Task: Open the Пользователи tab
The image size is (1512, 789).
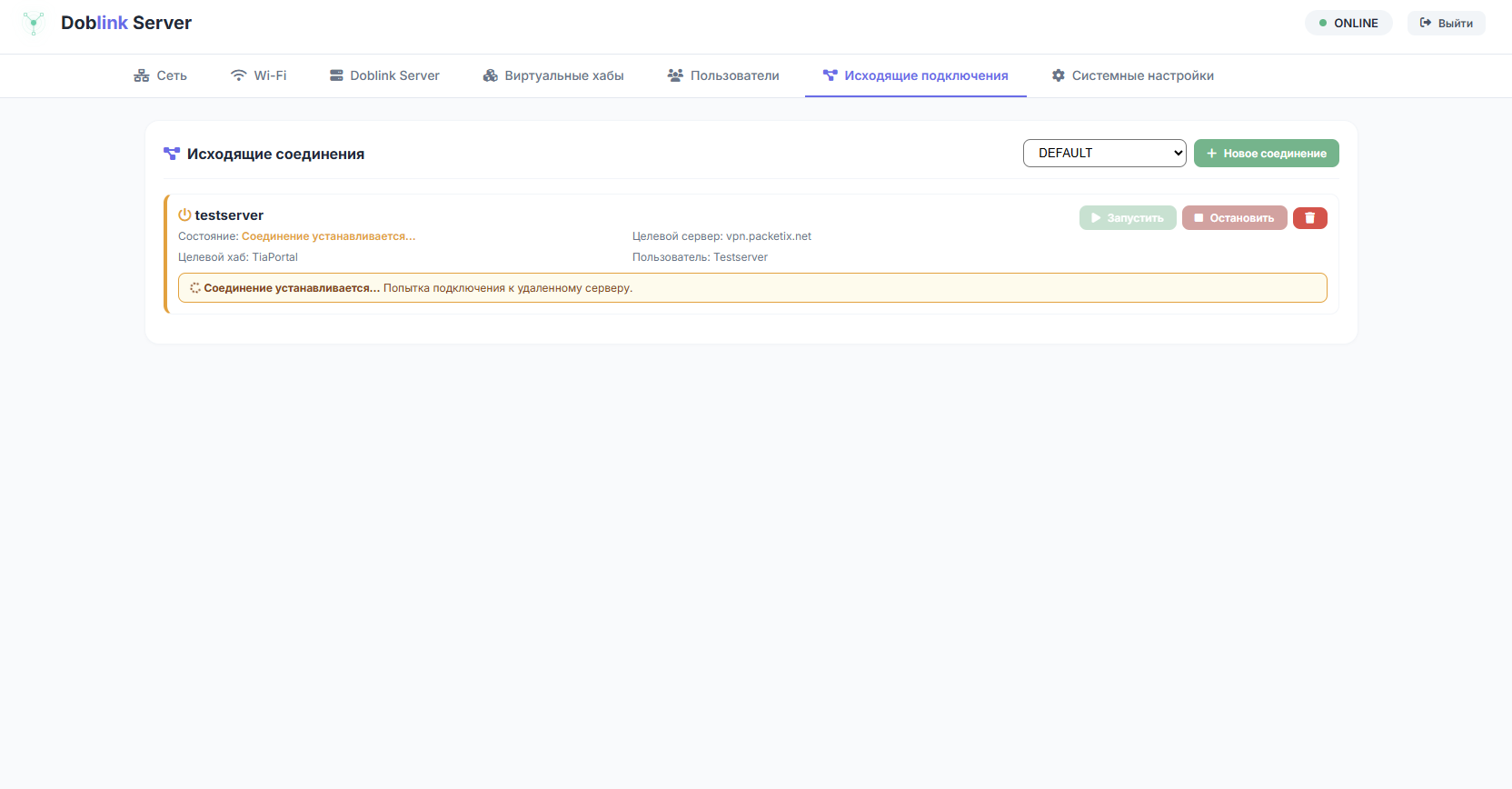Action: pyautogui.click(x=723, y=75)
